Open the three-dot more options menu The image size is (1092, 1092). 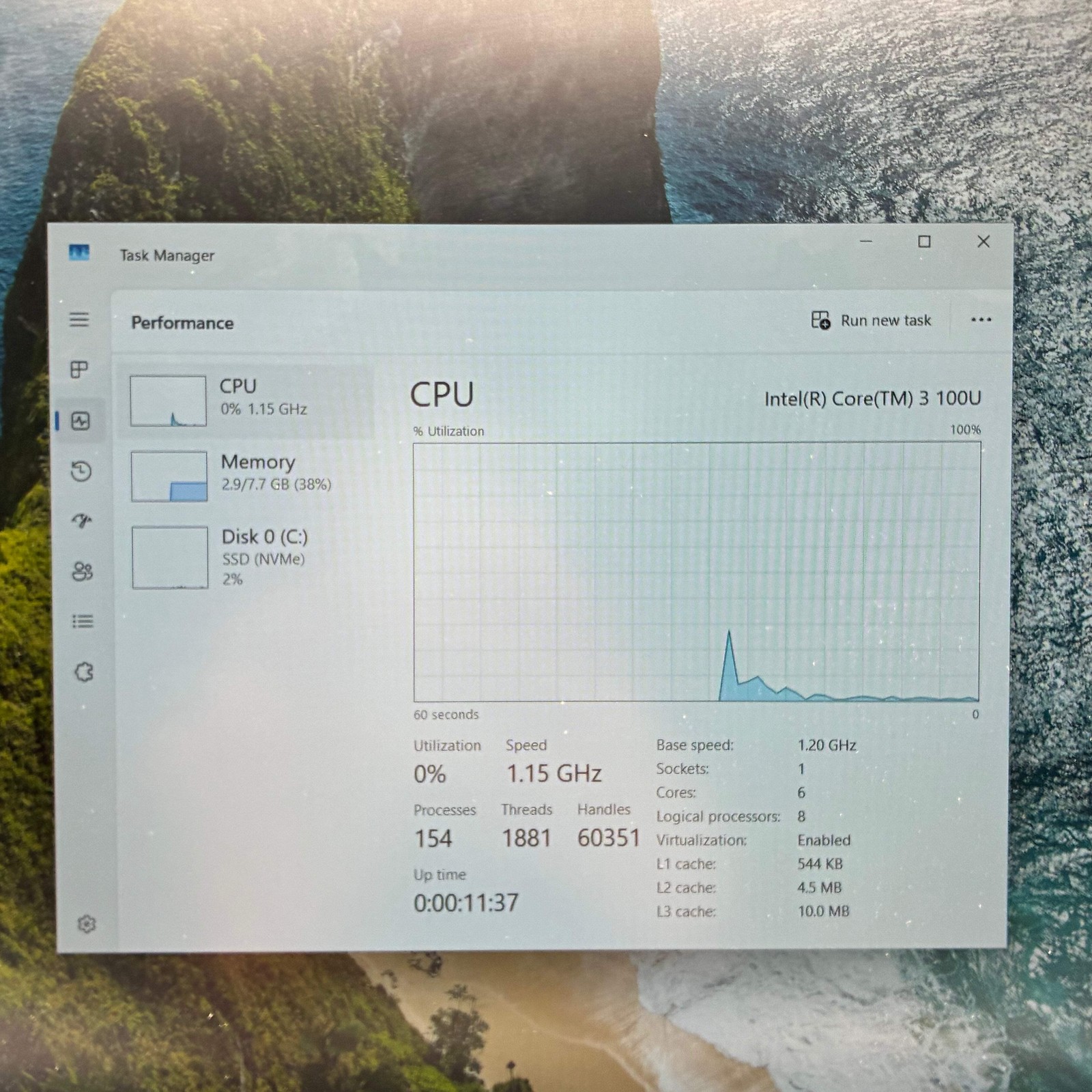[981, 319]
